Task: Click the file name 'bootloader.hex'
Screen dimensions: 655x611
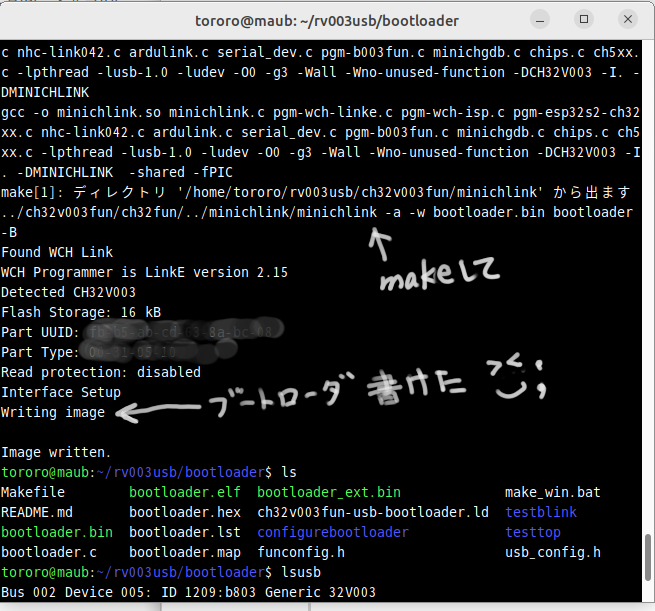Action: [185, 512]
